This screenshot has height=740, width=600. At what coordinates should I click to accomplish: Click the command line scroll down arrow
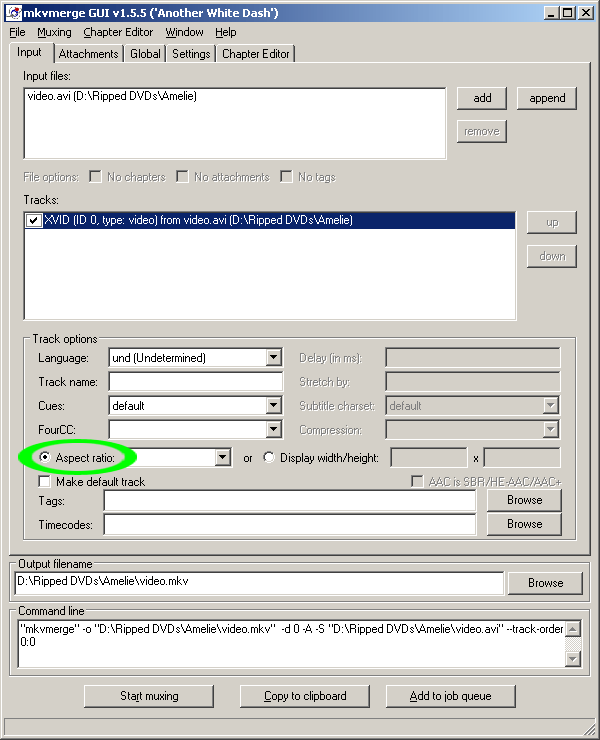pos(573,659)
